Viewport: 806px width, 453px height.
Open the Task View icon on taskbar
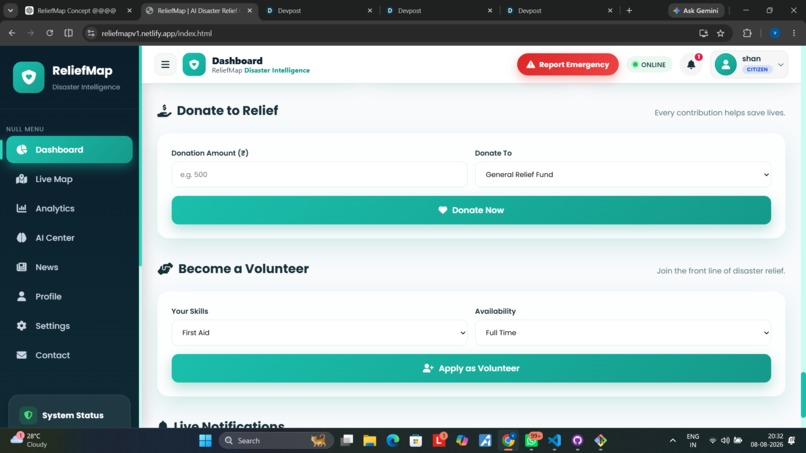347,441
